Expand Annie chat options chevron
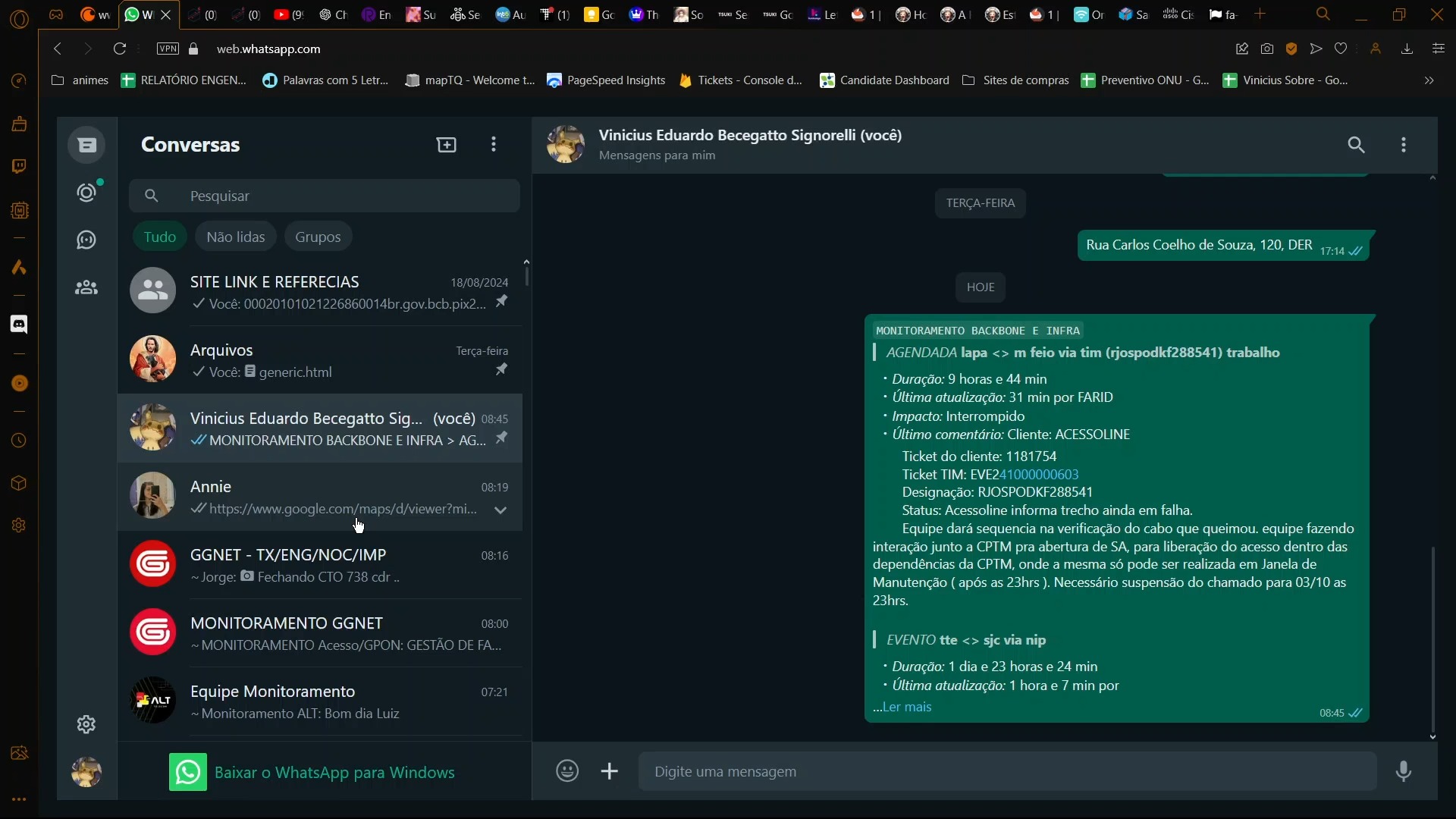The width and height of the screenshot is (1456, 819). coord(500,510)
